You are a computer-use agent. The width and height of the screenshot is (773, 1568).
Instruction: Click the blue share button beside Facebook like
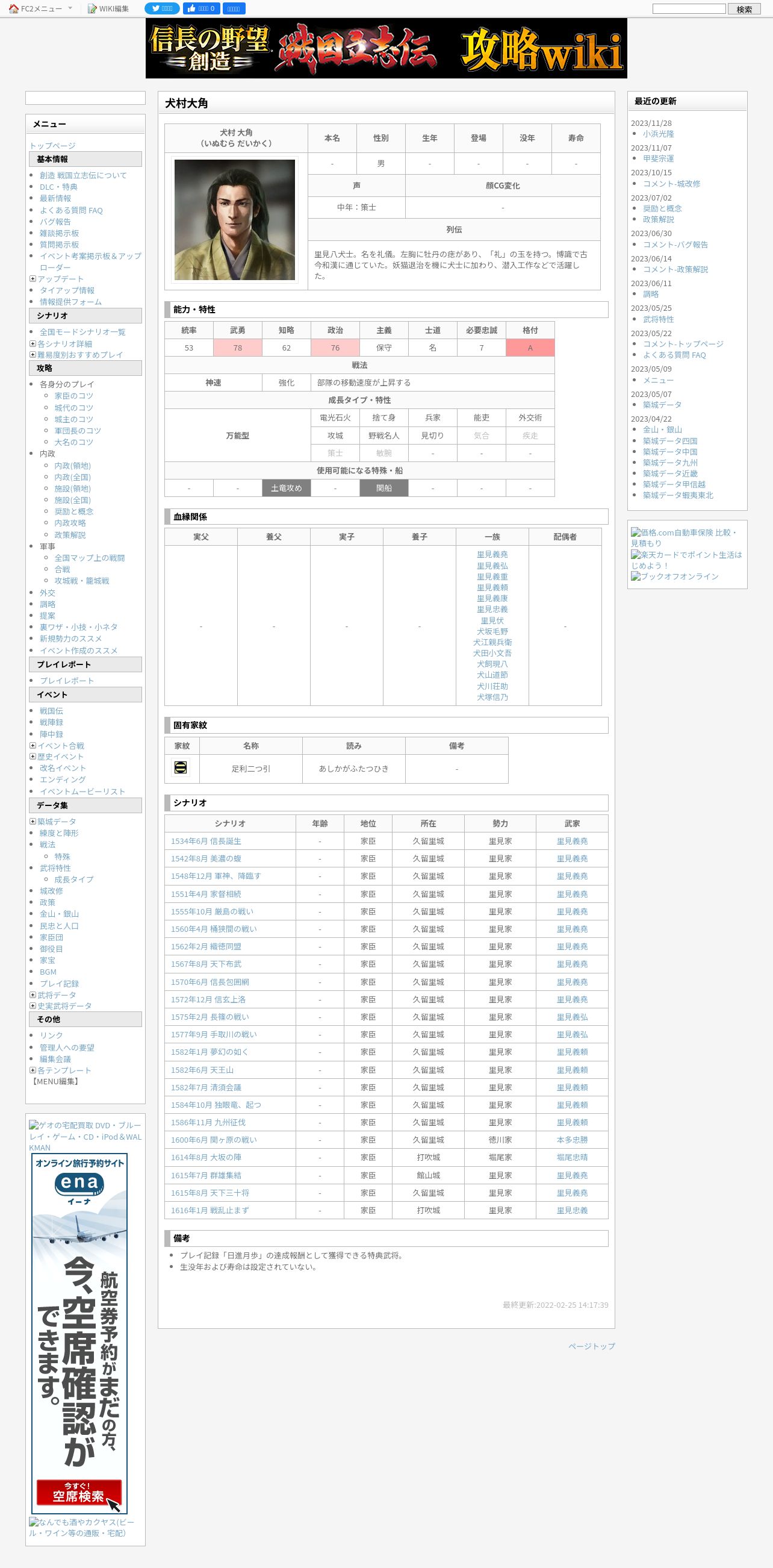pyautogui.click(x=234, y=8)
